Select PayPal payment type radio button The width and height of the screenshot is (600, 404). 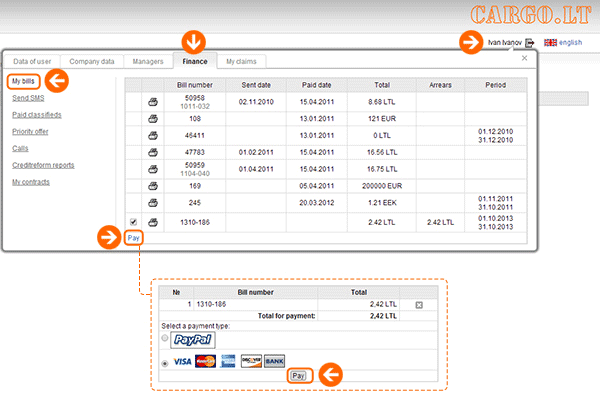point(165,339)
